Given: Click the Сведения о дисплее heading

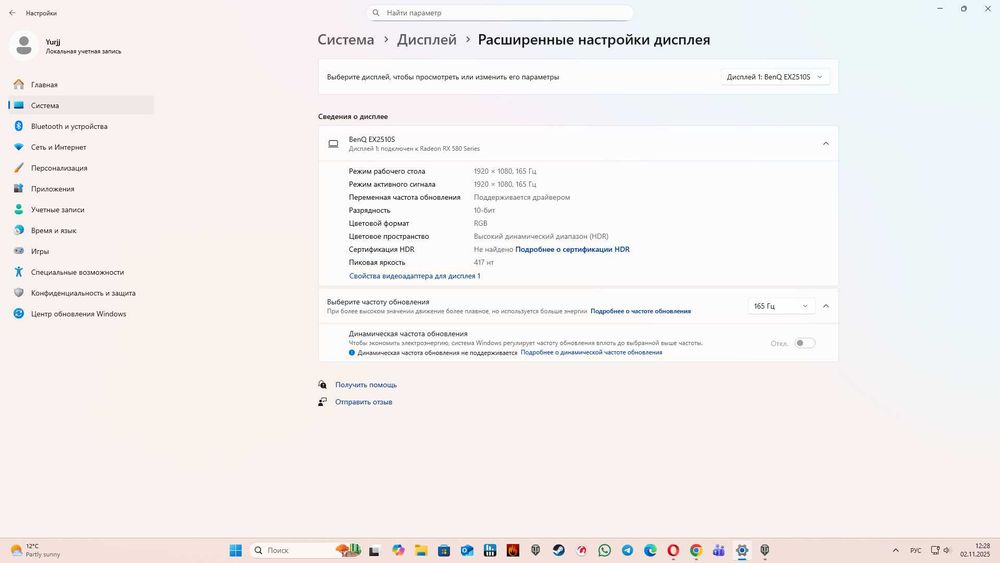Looking at the screenshot, I should pyautogui.click(x=353, y=117).
